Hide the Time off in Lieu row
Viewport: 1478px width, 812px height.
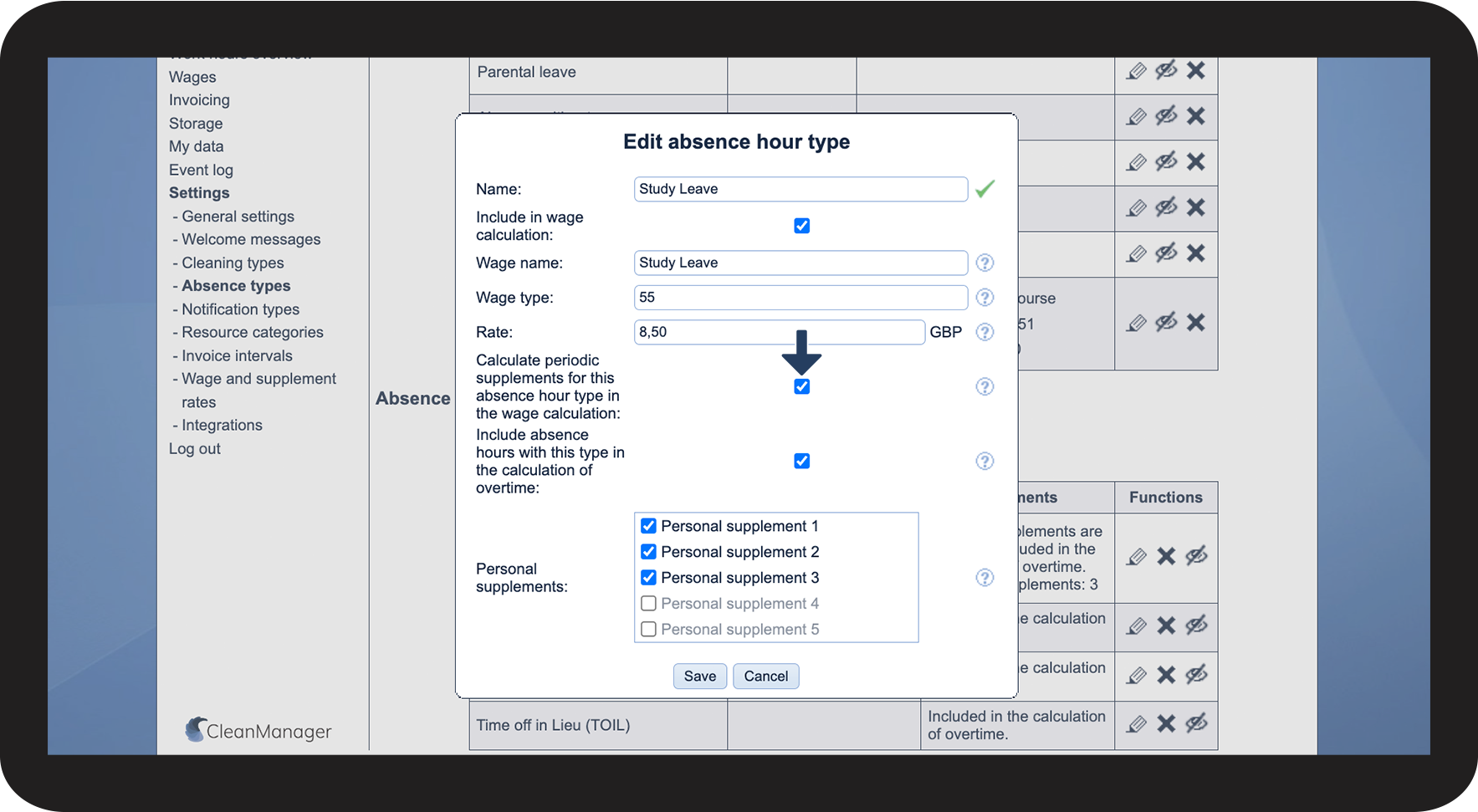[x=1197, y=723]
